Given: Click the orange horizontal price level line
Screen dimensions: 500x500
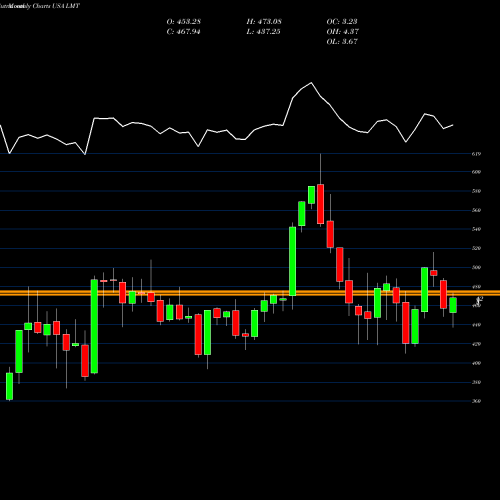Looking at the screenshot, I should click(x=250, y=293).
